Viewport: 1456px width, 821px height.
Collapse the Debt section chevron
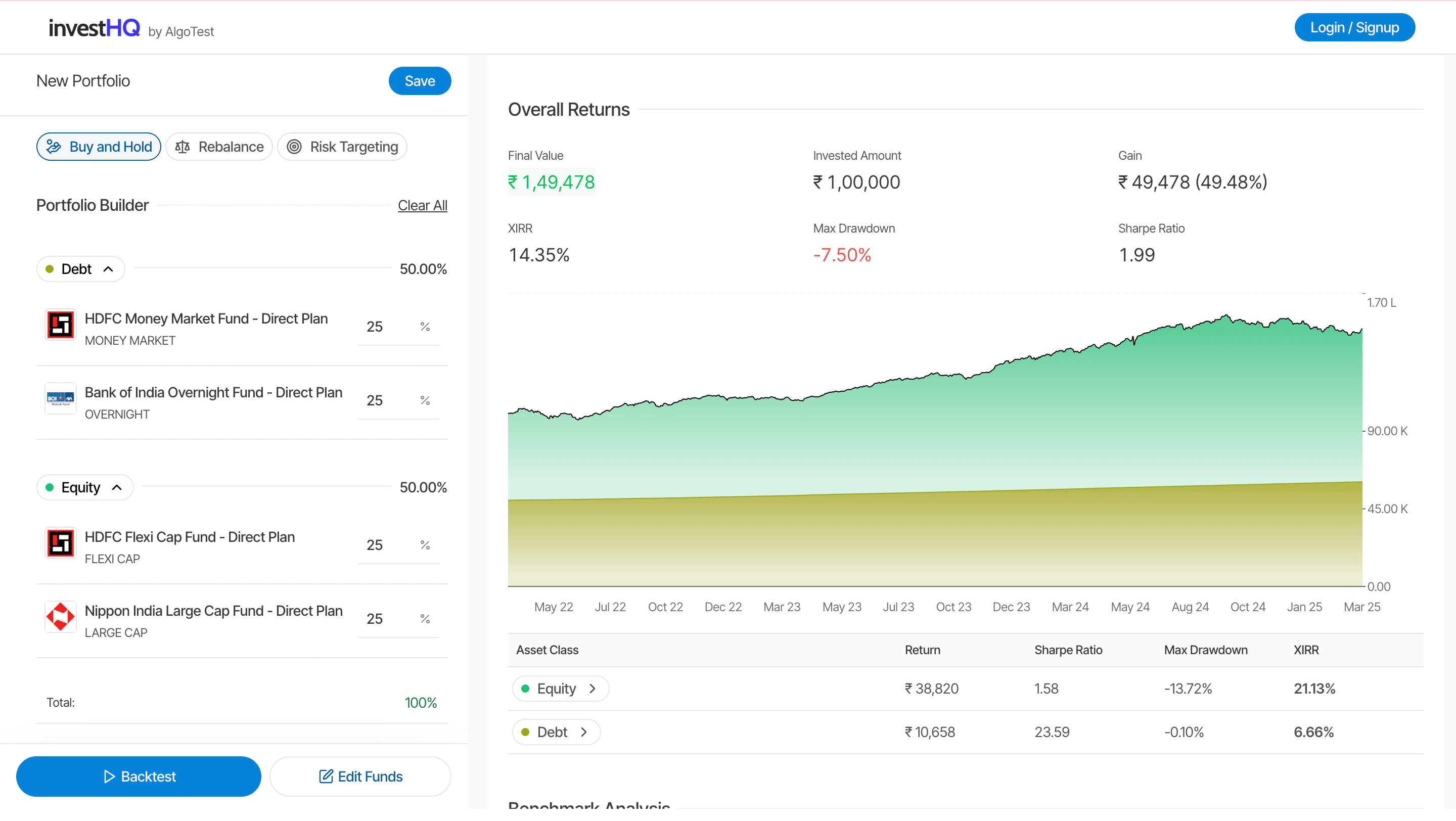(109, 269)
